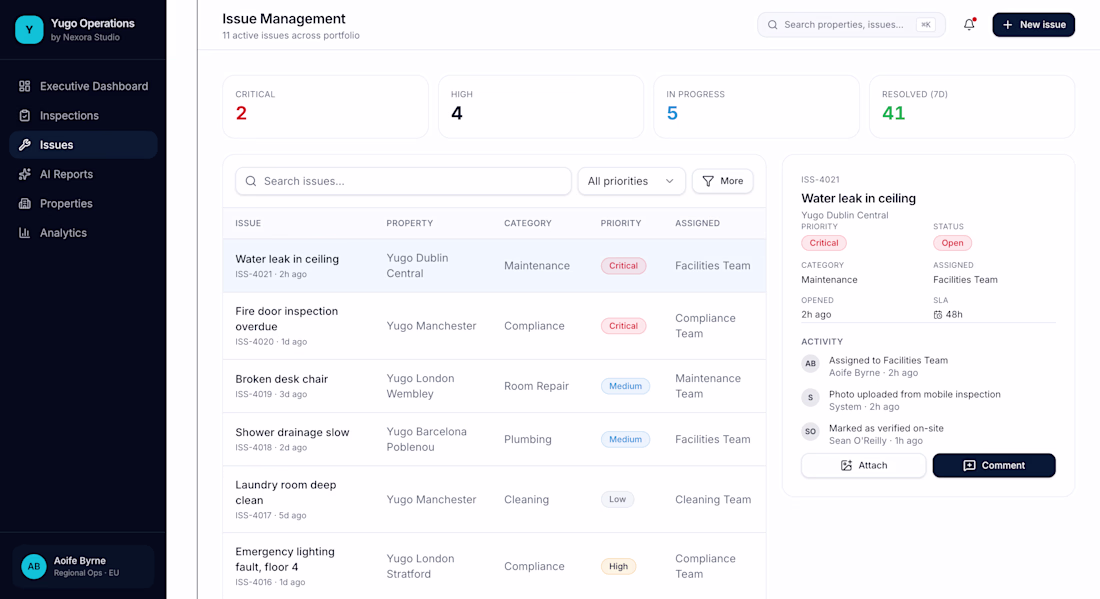Navigate to AI Reports
The image size is (1100, 599).
click(x=83, y=175)
